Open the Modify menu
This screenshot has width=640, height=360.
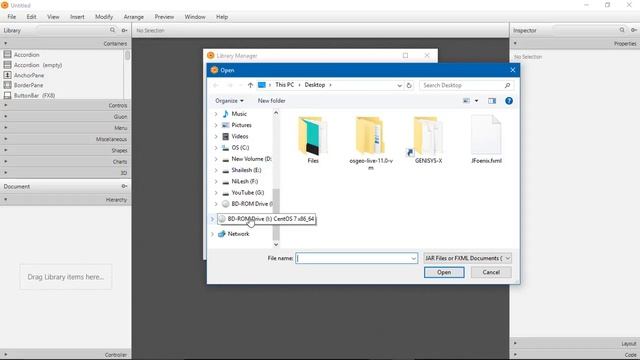coord(104,17)
